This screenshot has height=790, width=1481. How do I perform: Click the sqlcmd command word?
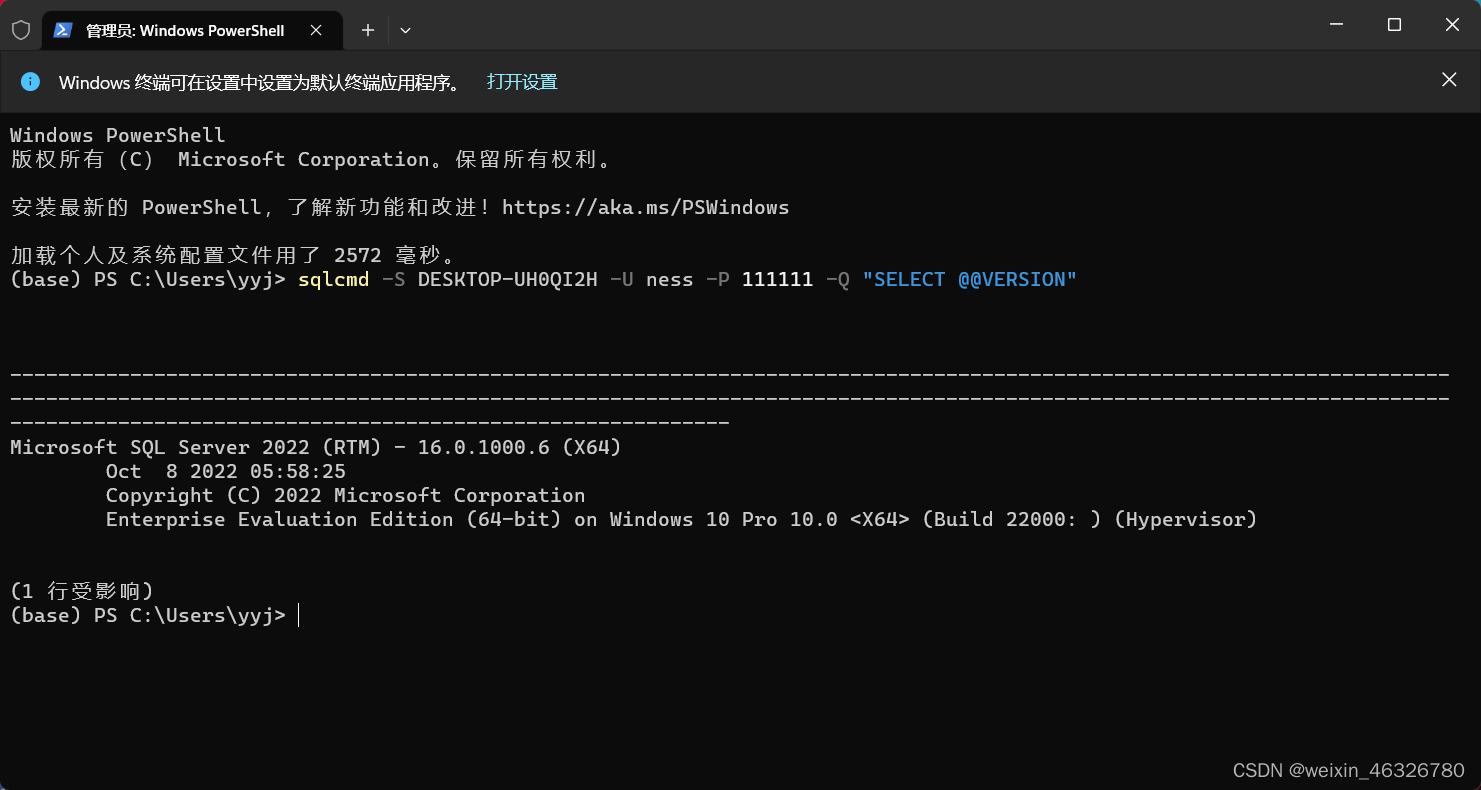[334, 279]
